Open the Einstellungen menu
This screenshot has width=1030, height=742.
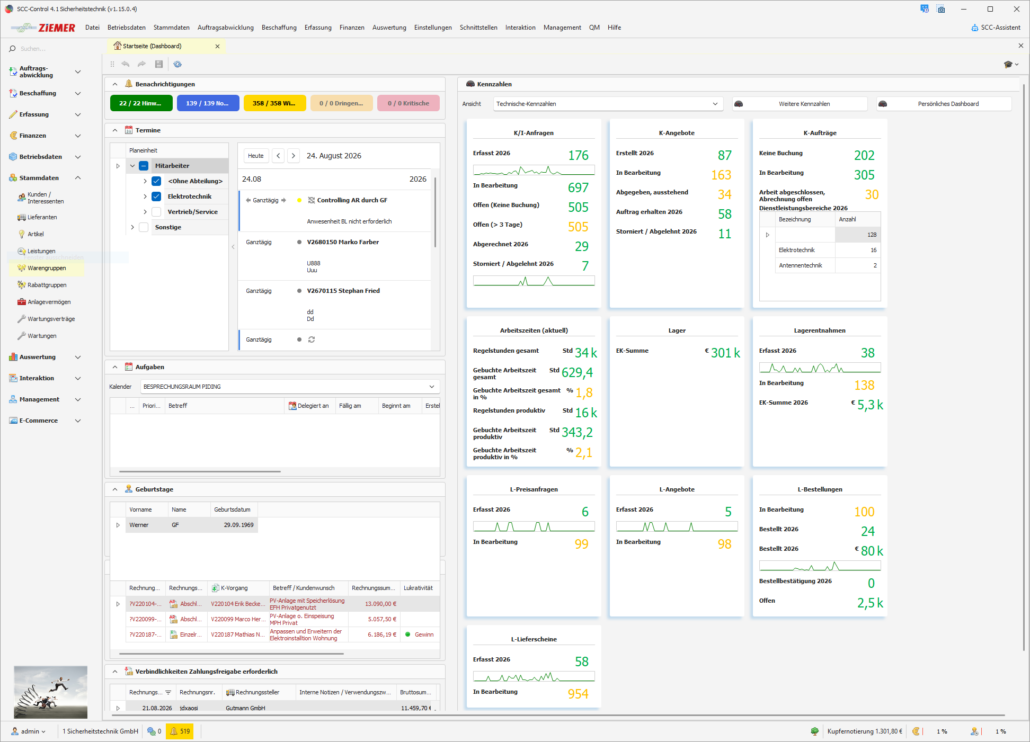[x=433, y=28]
